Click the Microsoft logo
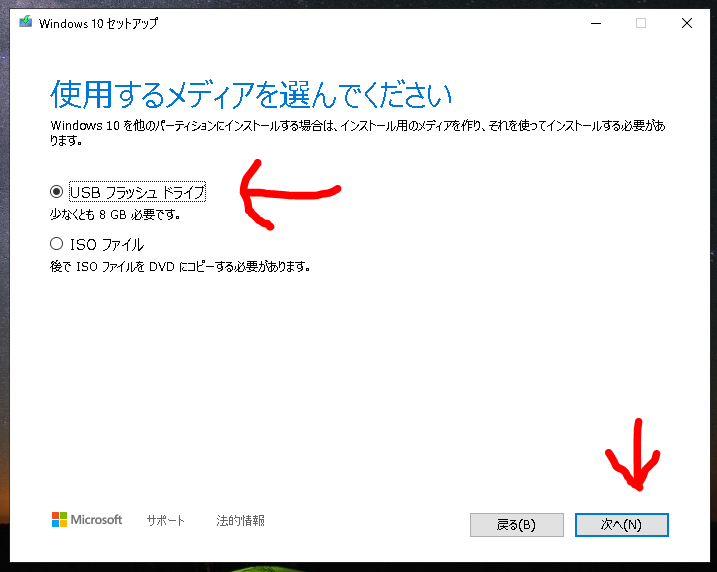Screen dimensions: 717x572 click(x=87, y=520)
